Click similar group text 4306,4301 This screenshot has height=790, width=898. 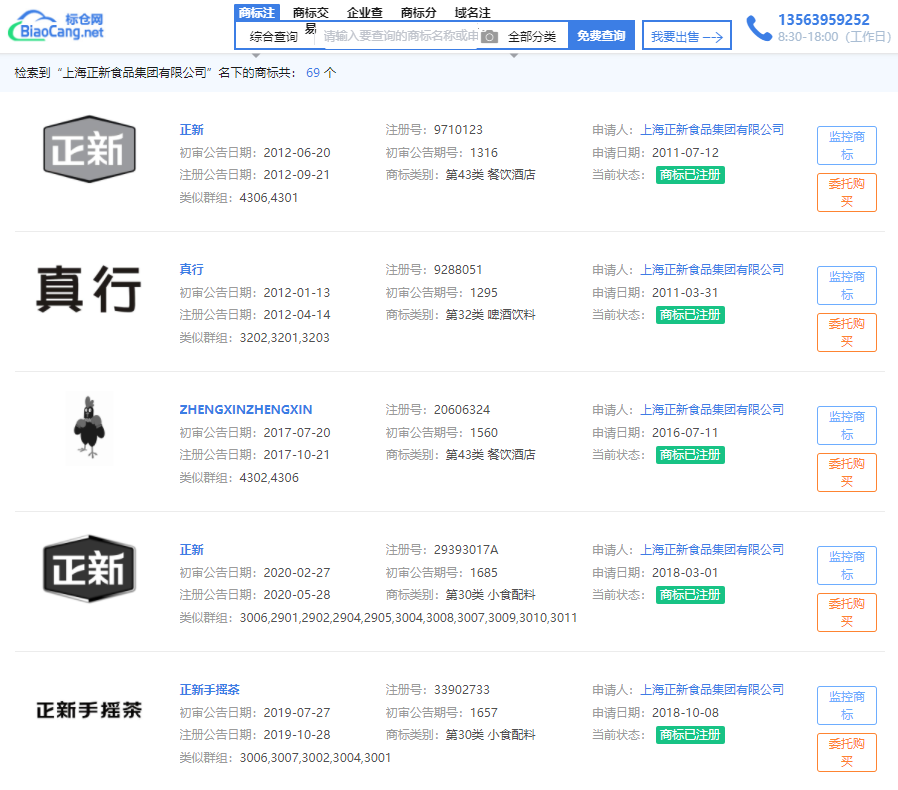269,198
